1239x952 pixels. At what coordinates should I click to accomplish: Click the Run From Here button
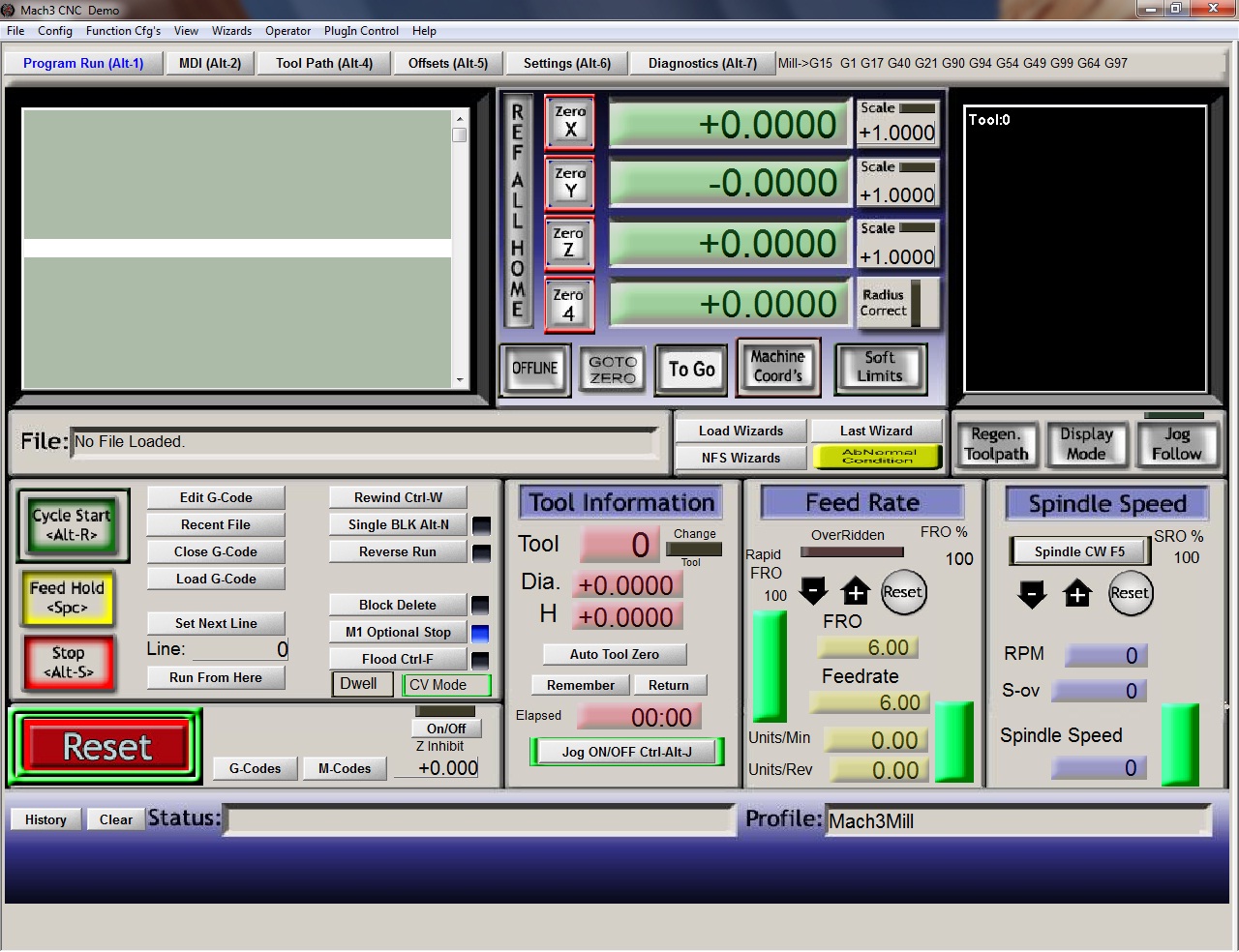216,677
